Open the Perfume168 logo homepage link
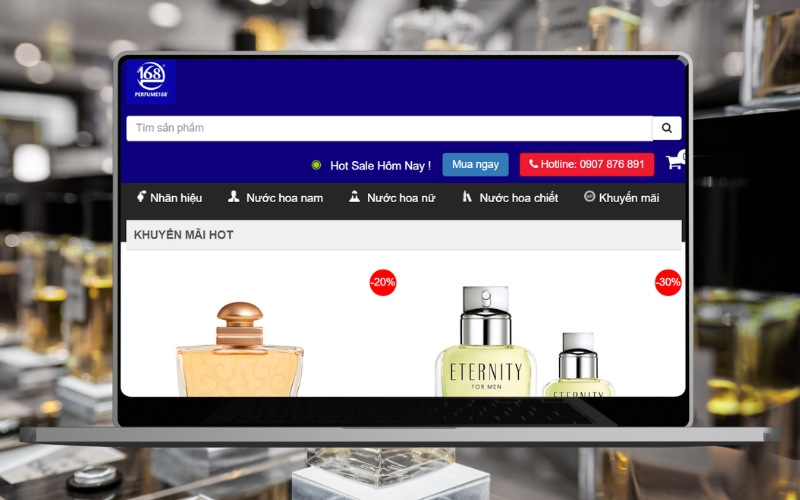Viewport: 800px width, 500px height. tap(151, 82)
